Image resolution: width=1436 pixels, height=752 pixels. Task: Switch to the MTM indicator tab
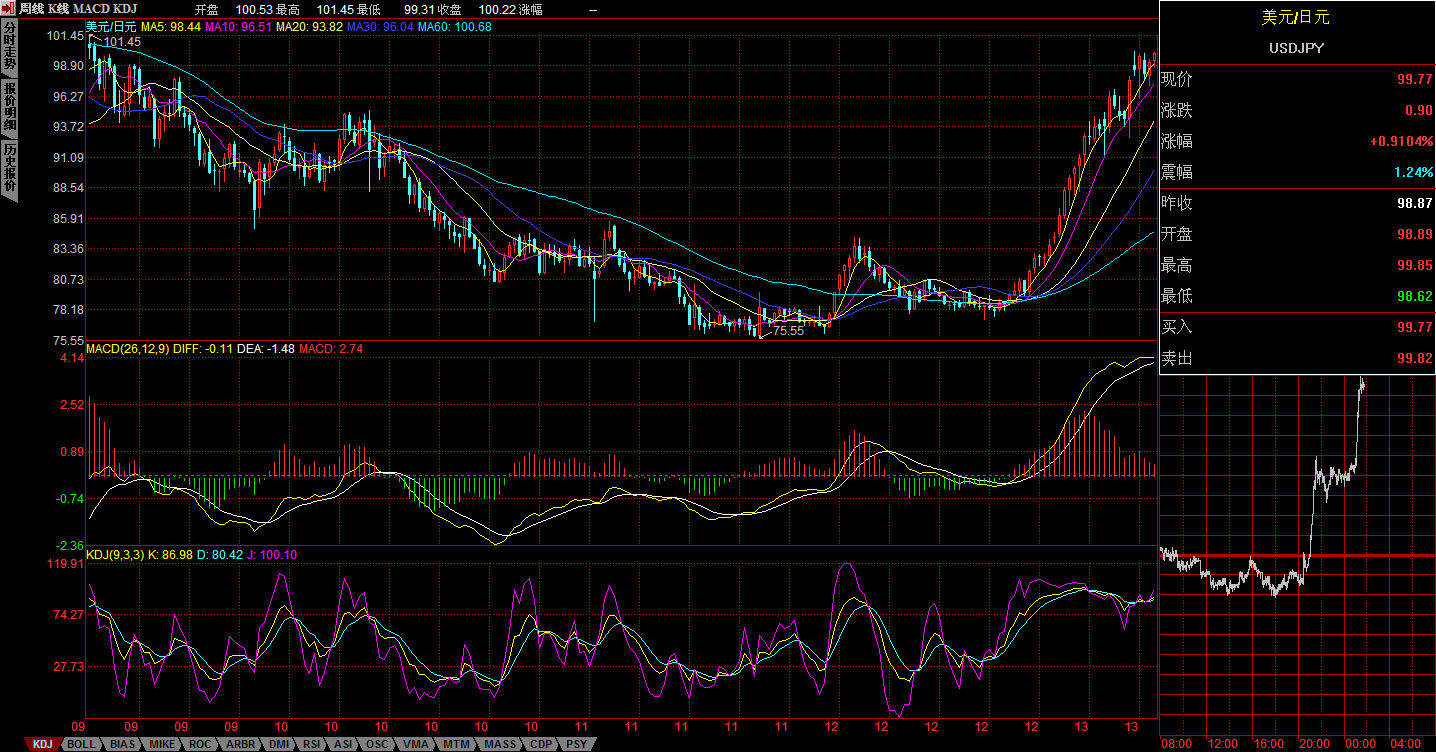[457, 744]
